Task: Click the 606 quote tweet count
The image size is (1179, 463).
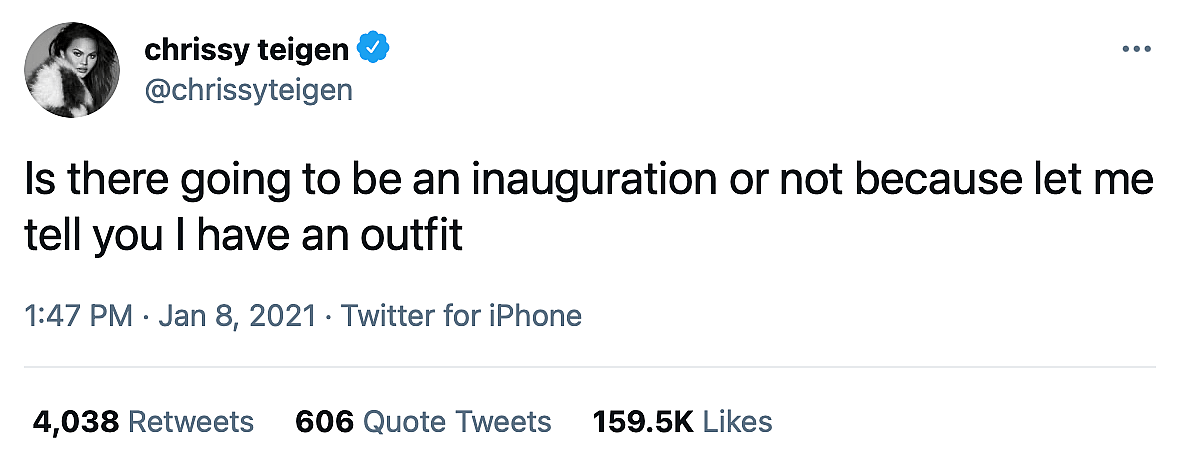Action: (x=324, y=421)
